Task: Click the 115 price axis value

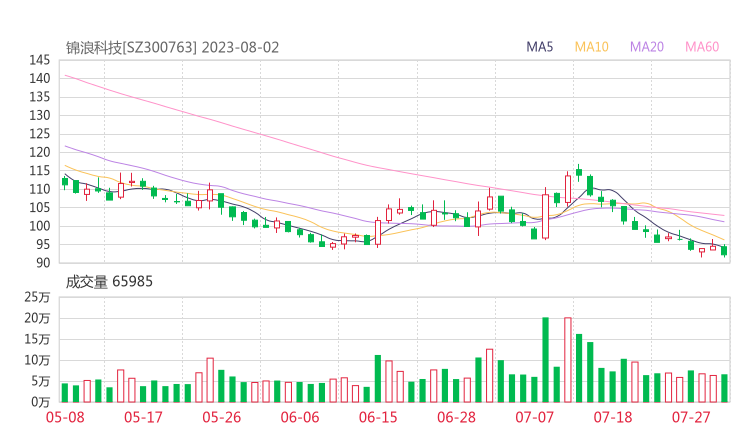Action: [x=40, y=170]
